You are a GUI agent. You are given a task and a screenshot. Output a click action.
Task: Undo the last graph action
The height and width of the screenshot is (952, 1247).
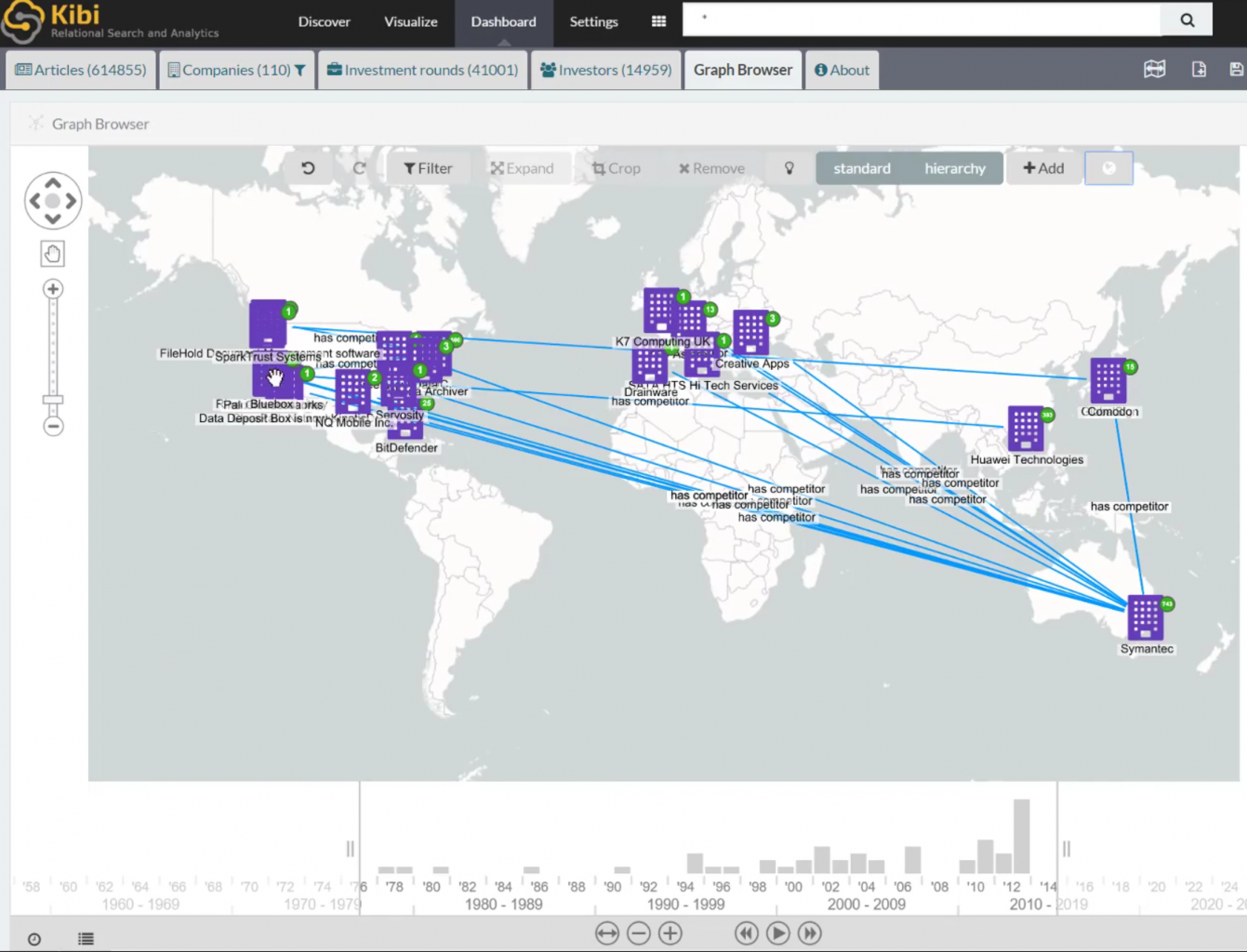(x=308, y=168)
